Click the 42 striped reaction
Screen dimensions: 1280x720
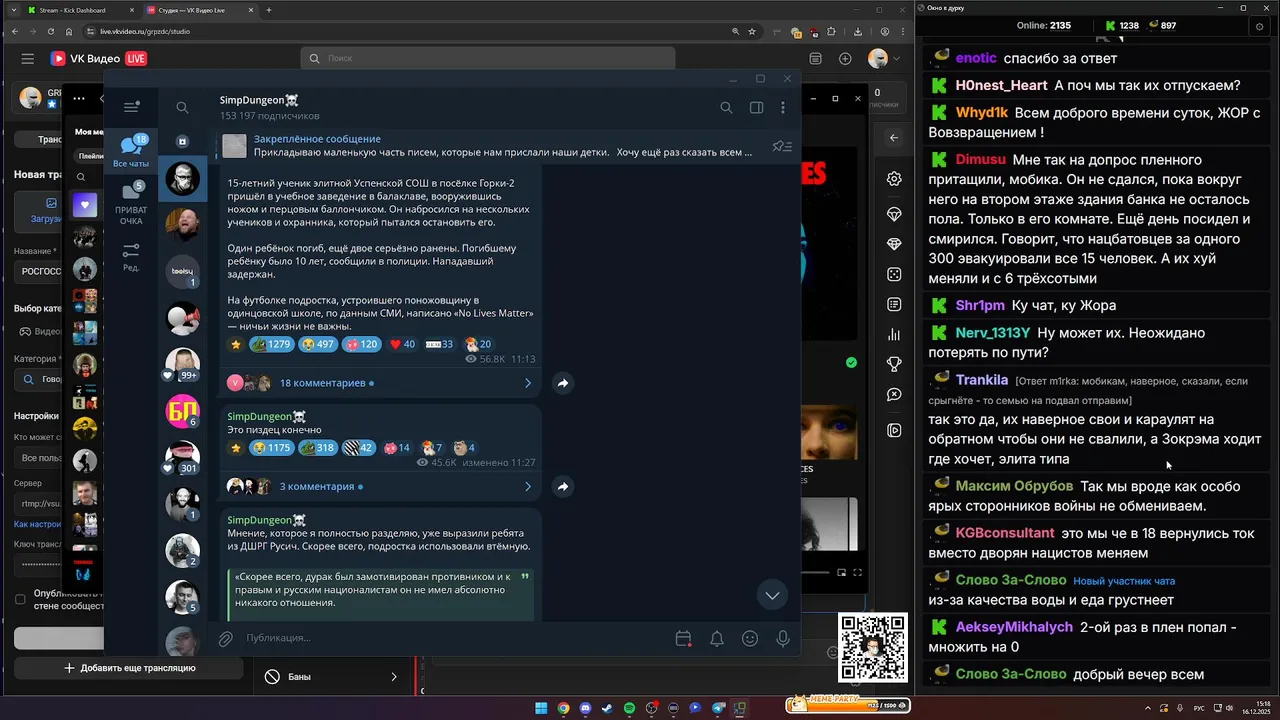tap(359, 448)
